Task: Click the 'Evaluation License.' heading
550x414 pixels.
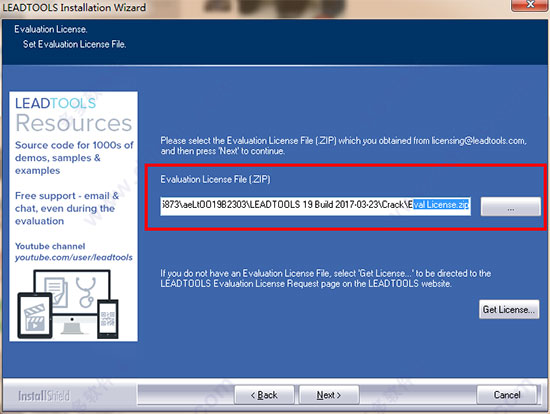Action: coord(51,29)
